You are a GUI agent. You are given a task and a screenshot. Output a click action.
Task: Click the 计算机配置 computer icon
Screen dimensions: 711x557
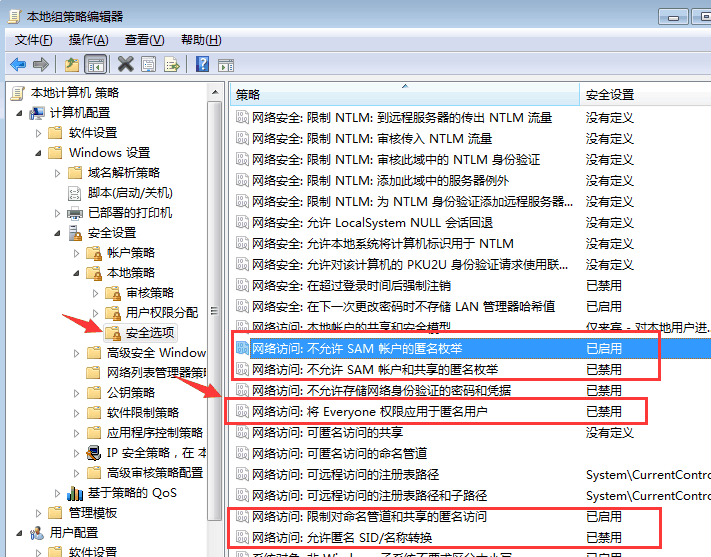pos(37,113)
